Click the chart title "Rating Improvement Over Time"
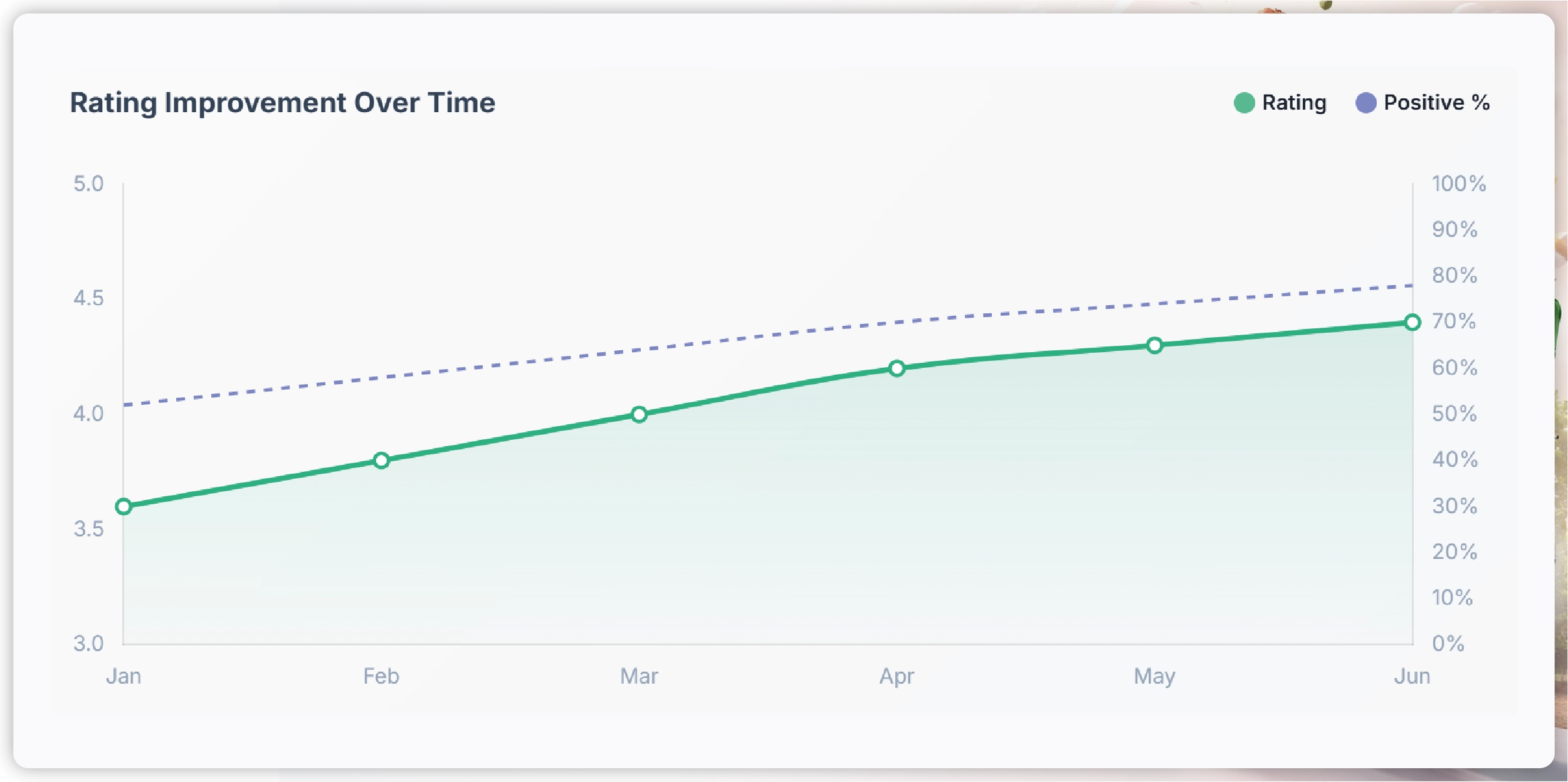Image resolution: width=1568 pixels, height=782 pixels. point(282,103)
